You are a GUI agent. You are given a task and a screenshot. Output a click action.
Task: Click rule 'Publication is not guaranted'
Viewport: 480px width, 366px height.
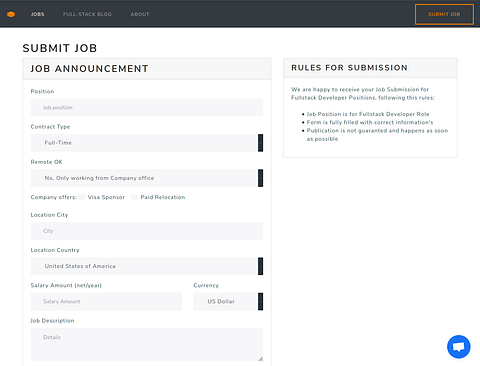click(x=377, y=135)
